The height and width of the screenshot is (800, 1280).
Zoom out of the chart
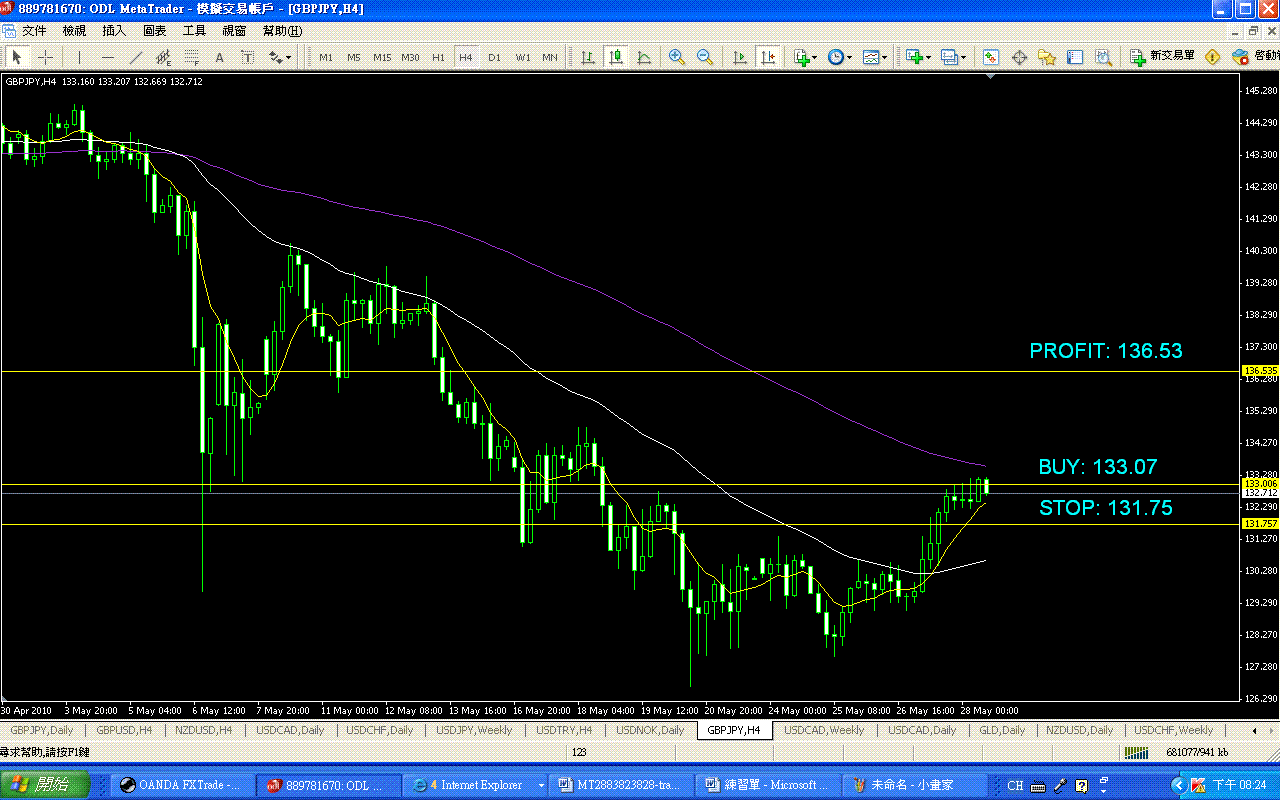click(703, 57)
